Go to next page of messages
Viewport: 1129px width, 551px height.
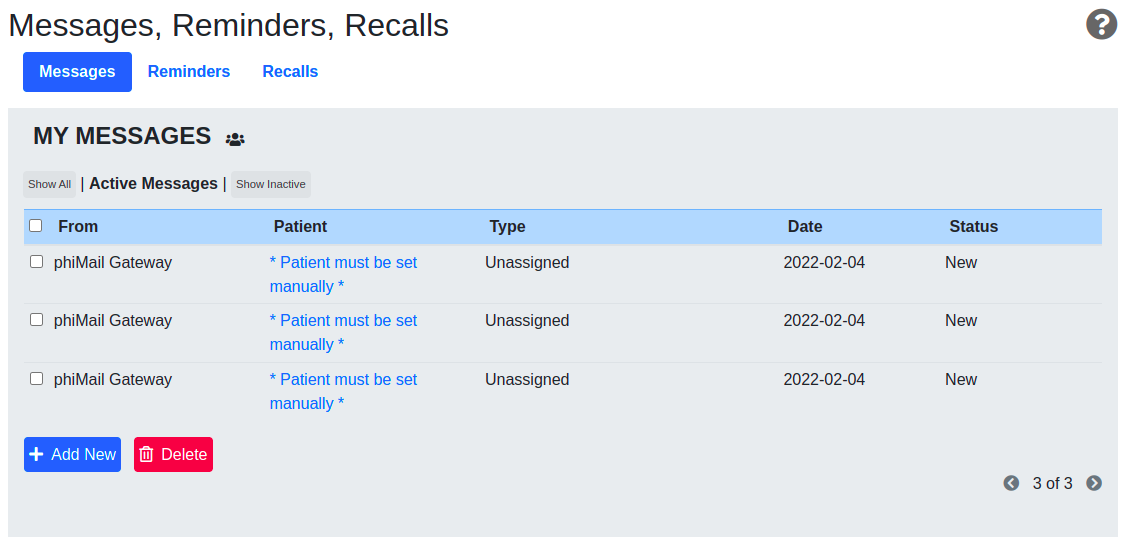[x=1094, y=483]
